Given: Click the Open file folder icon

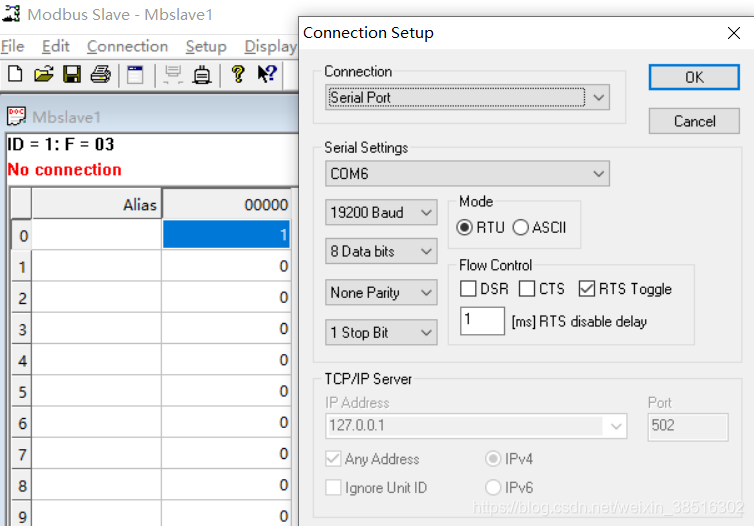Looking at the screenshot, I should (44, 75).
